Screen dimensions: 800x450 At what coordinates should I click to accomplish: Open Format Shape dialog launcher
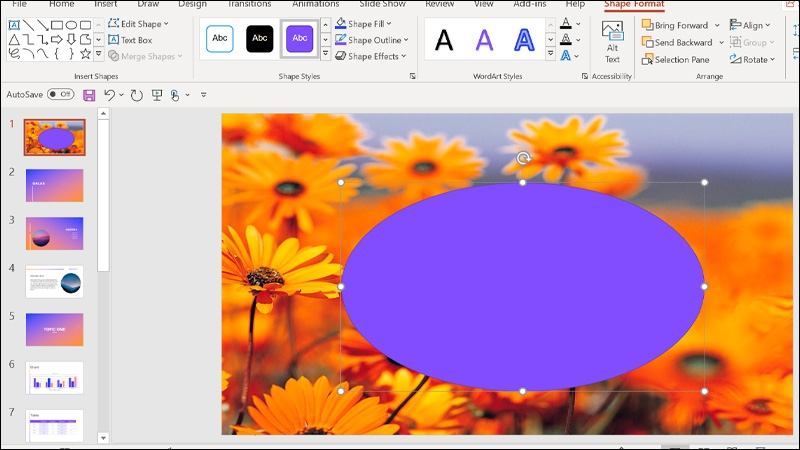coord(412,77)
